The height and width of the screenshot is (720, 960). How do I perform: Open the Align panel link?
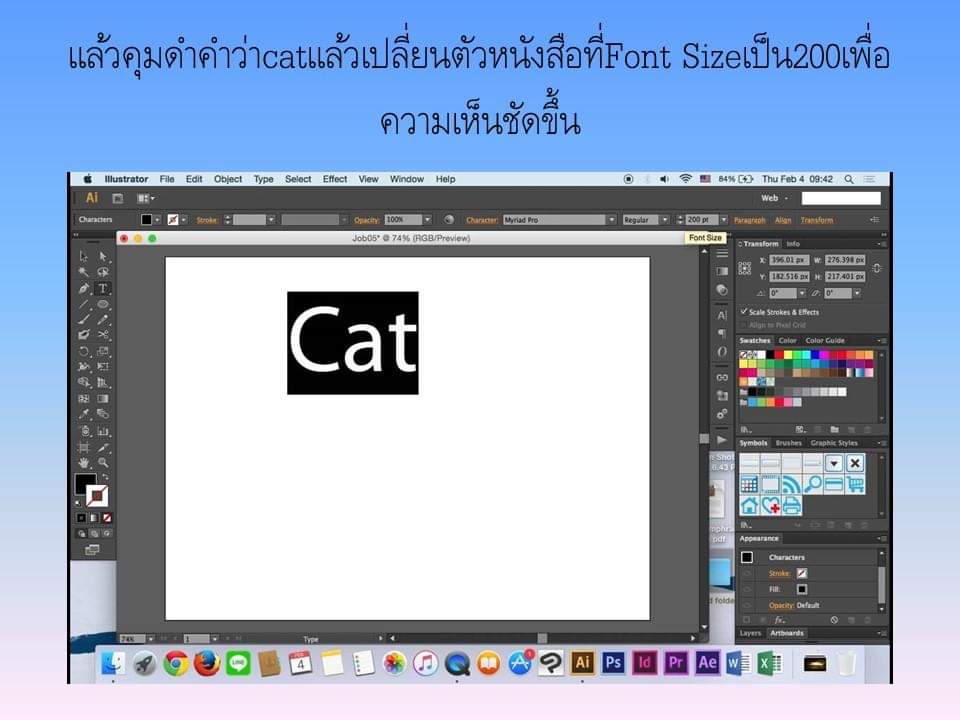click(783, 220)
